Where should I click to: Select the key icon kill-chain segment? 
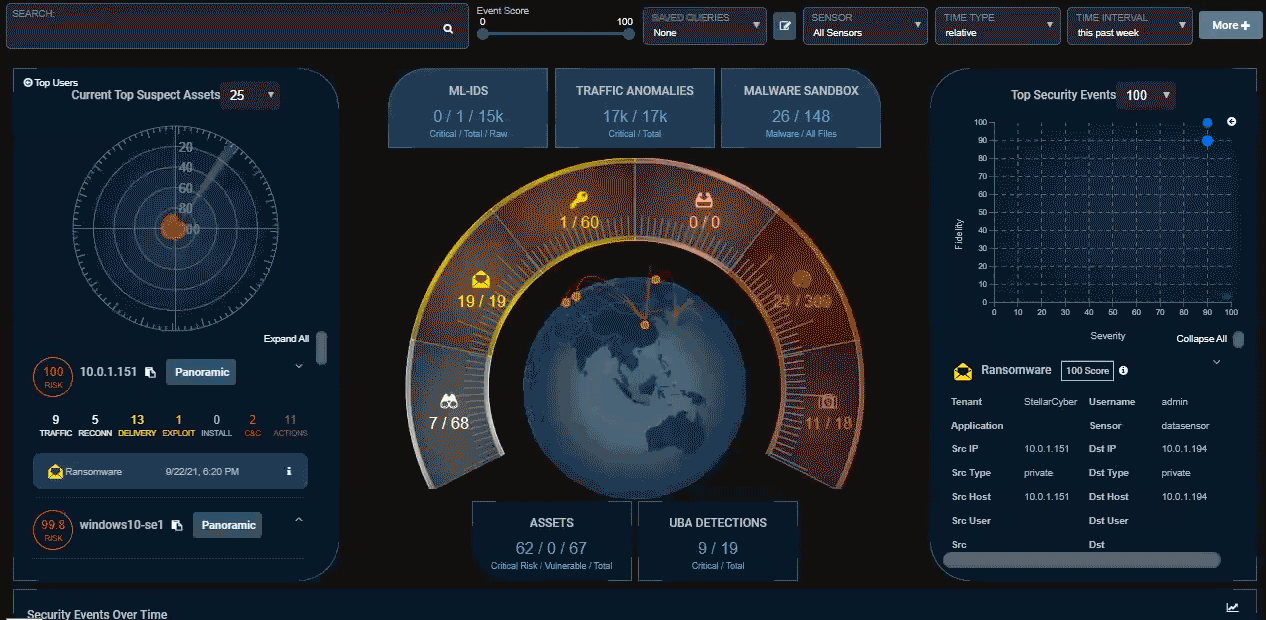click(x=577, y=200)
